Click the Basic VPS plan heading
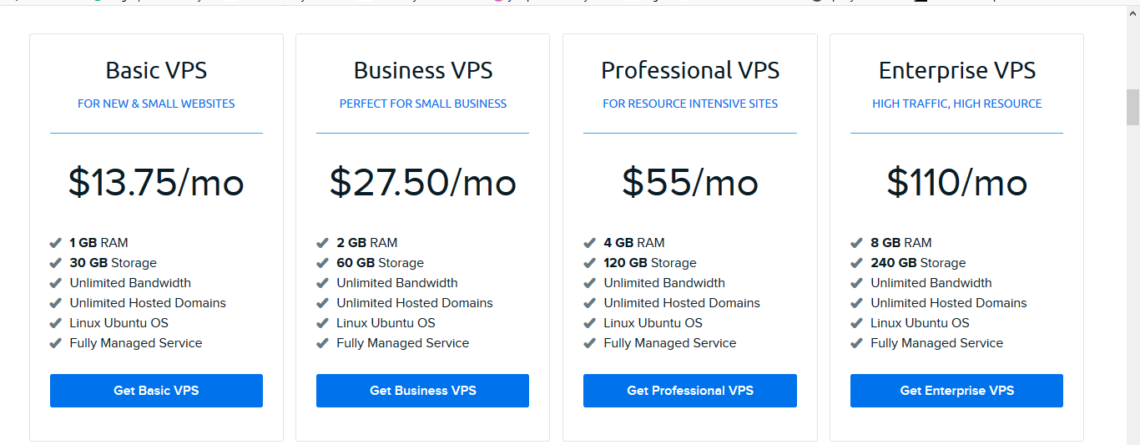 click(x=156, y=71)
